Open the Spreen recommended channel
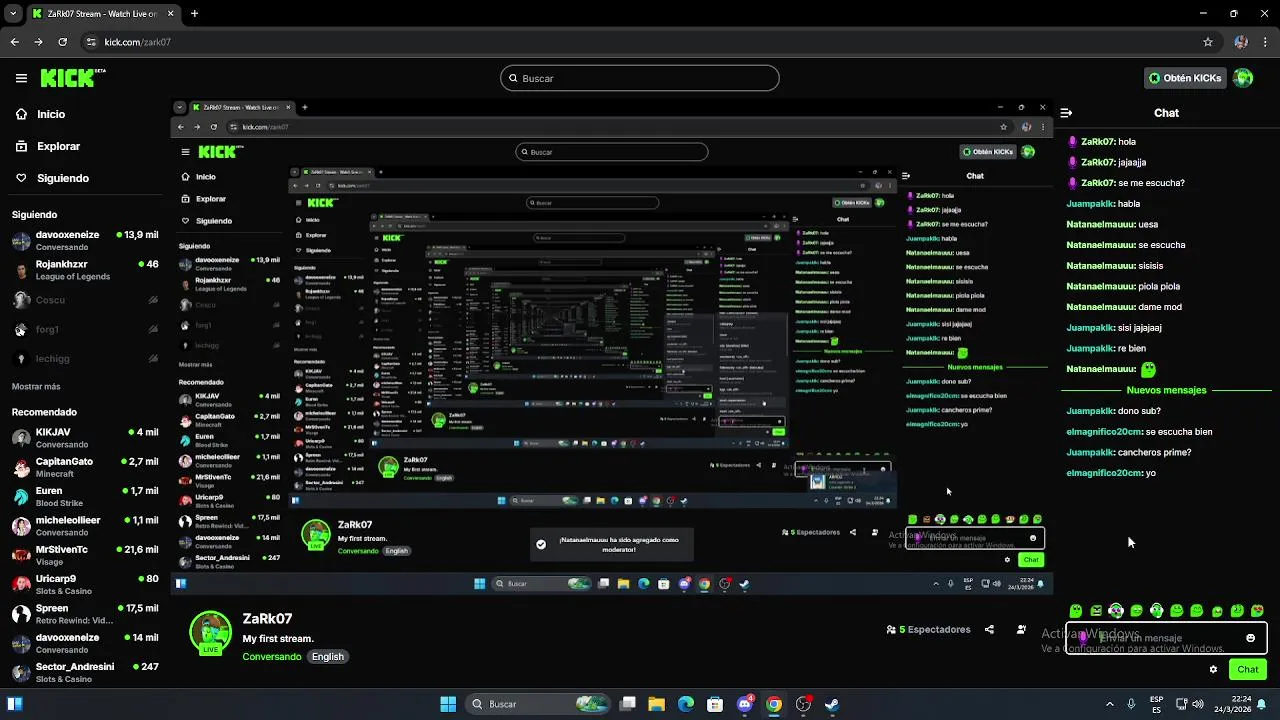 pyautogui.click(x=85, y=614)
